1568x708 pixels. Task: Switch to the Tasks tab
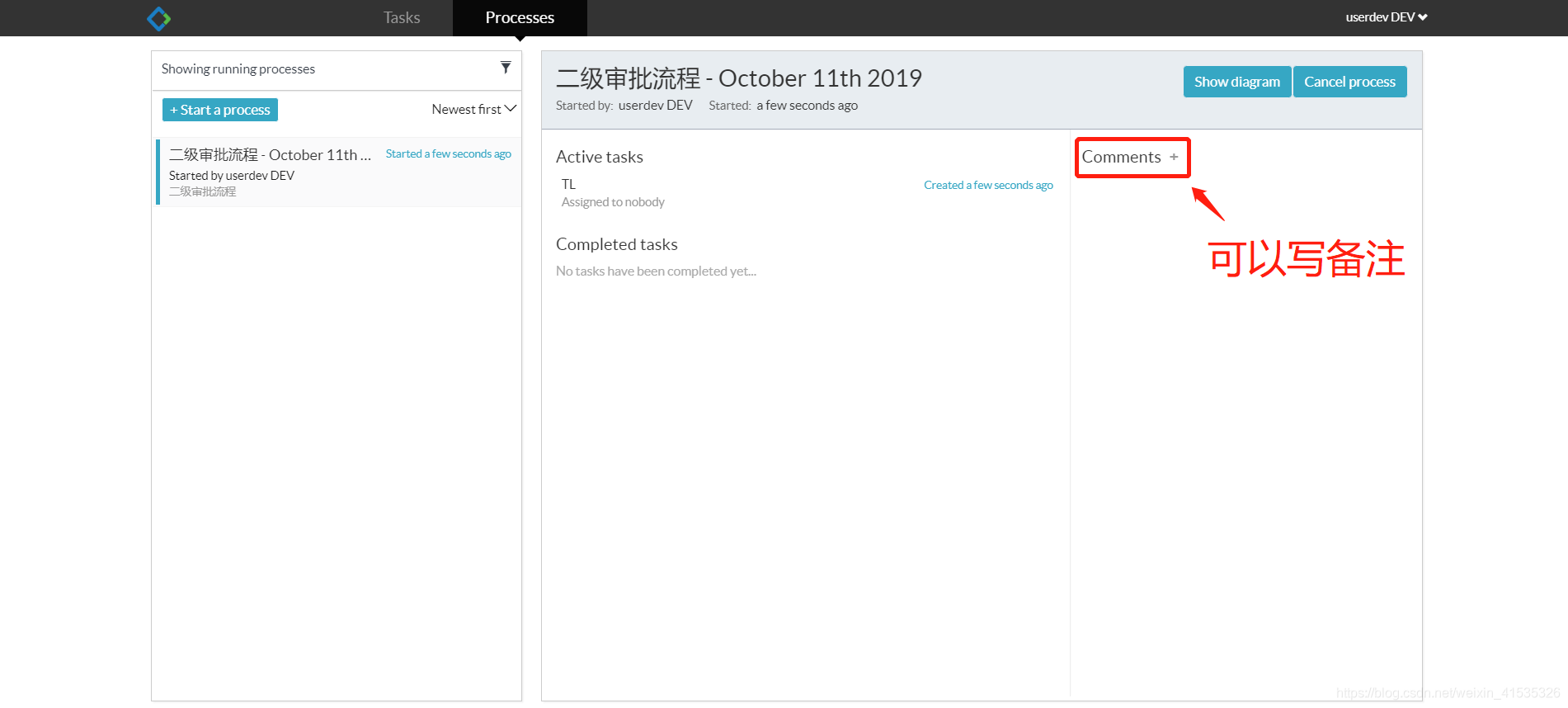pyautogui.click(x=402, y=17)
